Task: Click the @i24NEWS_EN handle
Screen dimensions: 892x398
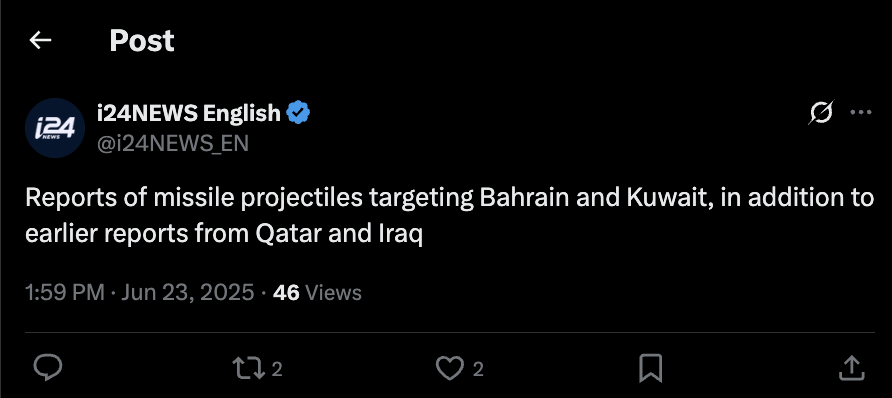Action: point(173,143)
